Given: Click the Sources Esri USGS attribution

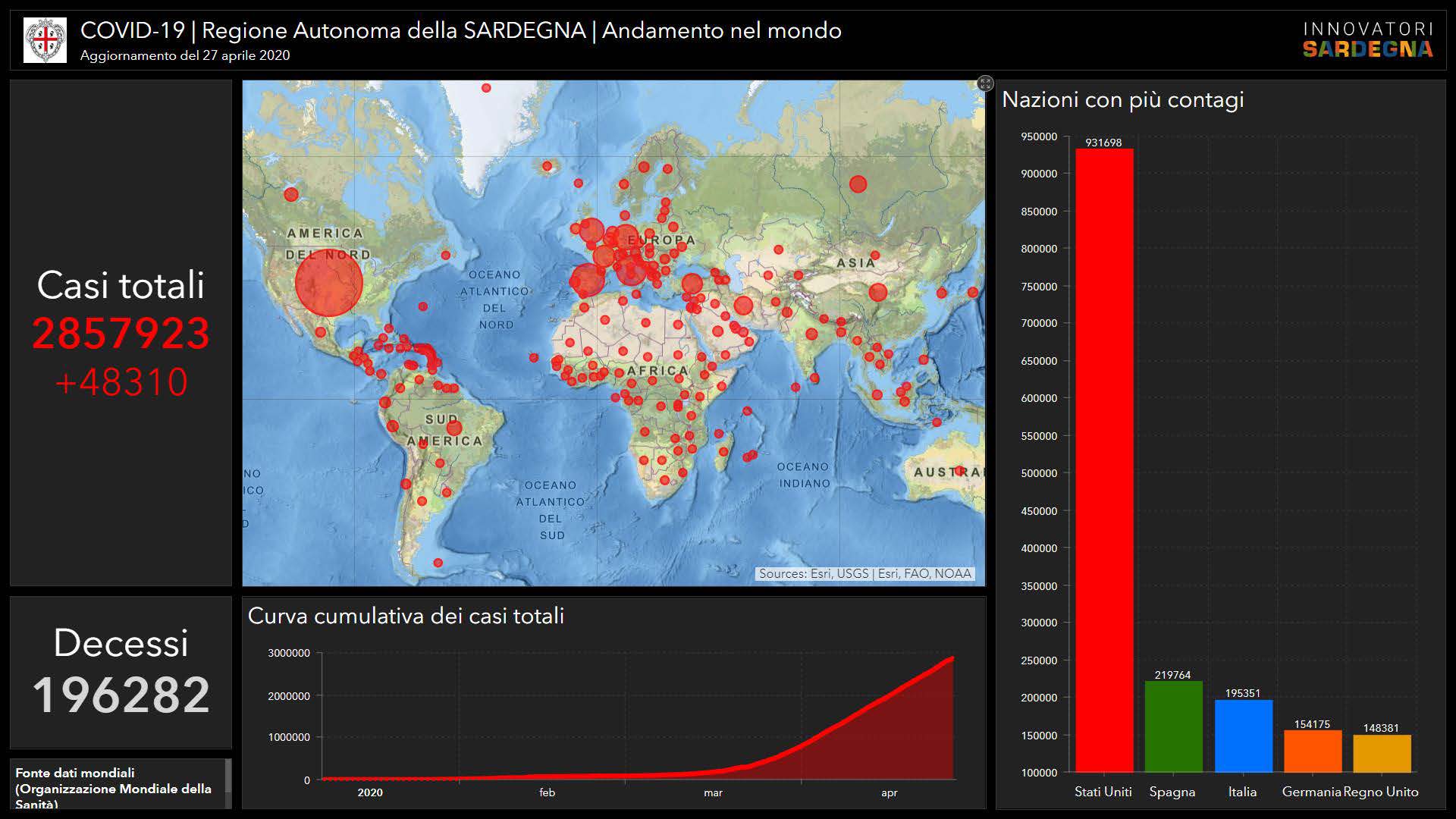Looking at the screenshot, I should (x=864, y=574).
